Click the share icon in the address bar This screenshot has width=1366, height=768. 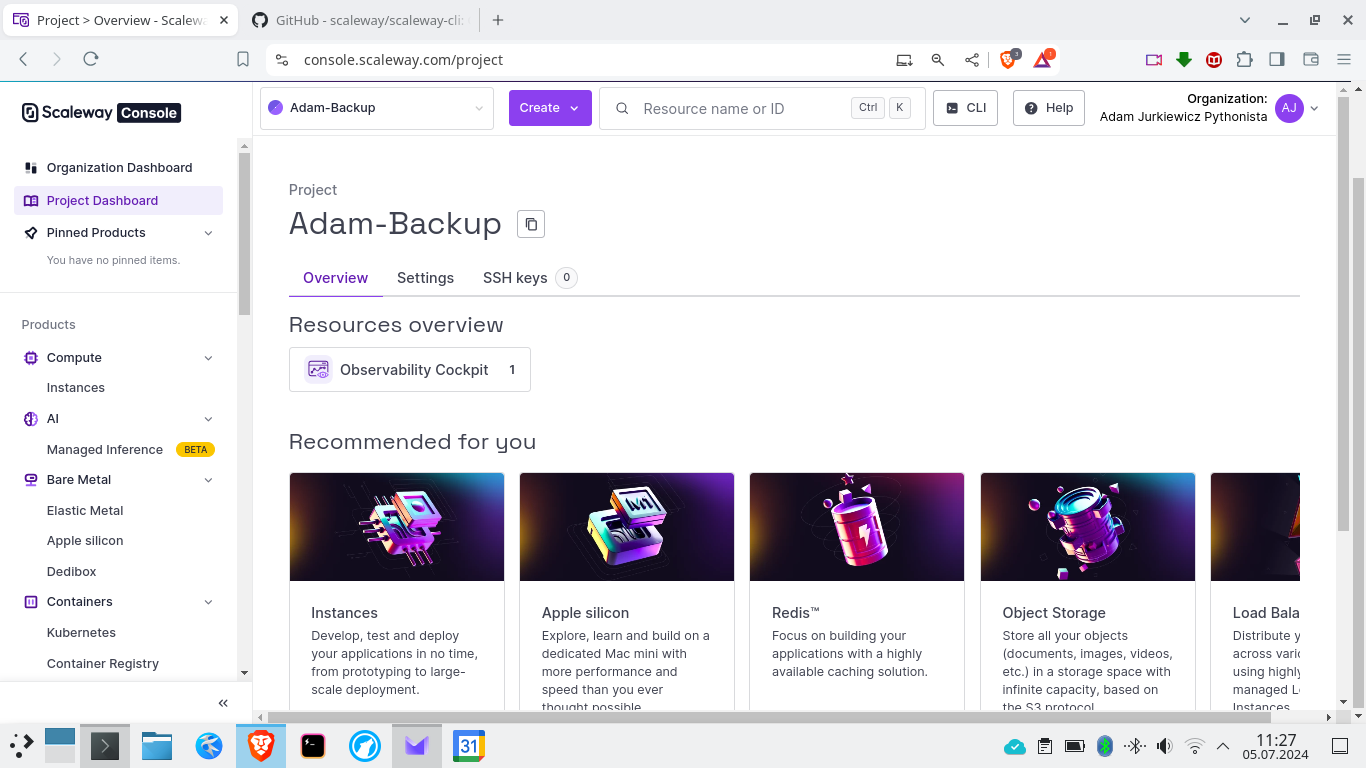[972, 60]
